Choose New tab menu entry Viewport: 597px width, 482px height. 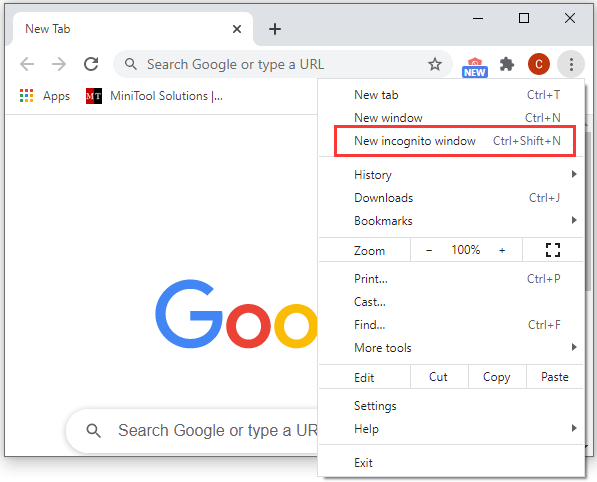[x=451, y=95]
